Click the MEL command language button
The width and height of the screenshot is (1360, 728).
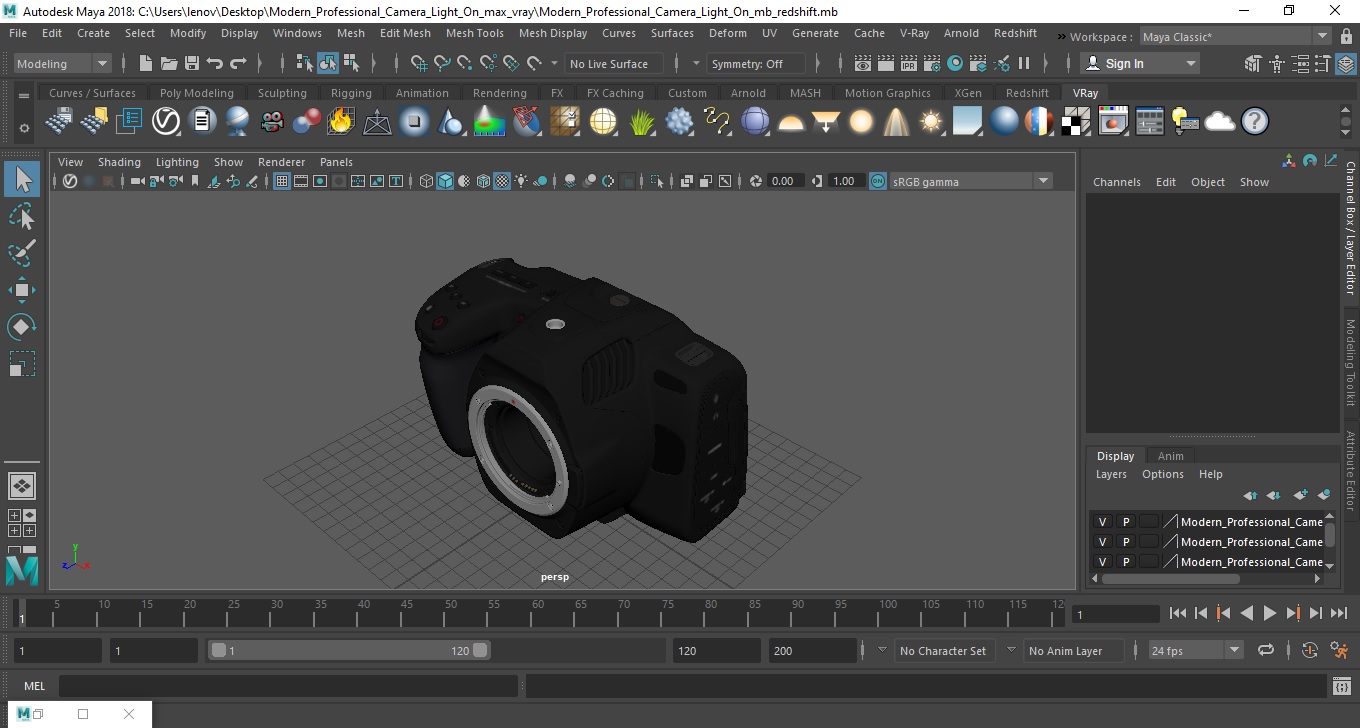[34, 686]
